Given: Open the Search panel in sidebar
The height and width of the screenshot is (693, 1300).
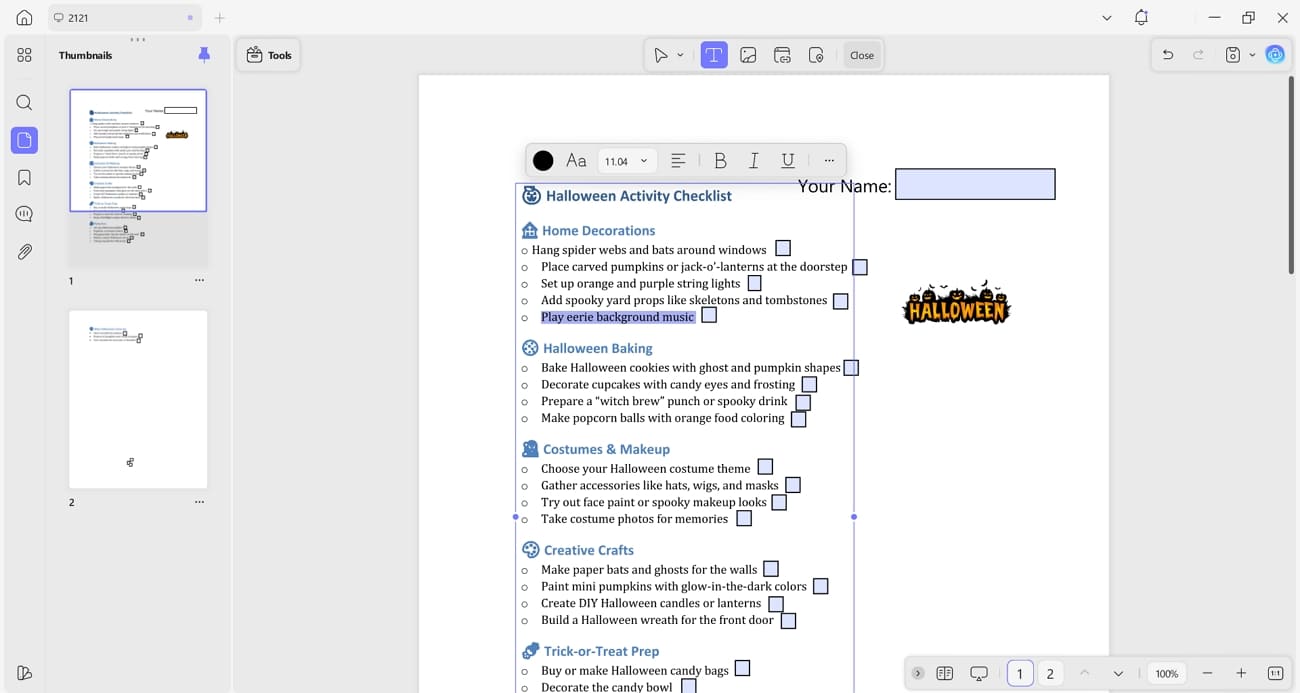Looking at the screenshot, I should [x=24, y=102].
